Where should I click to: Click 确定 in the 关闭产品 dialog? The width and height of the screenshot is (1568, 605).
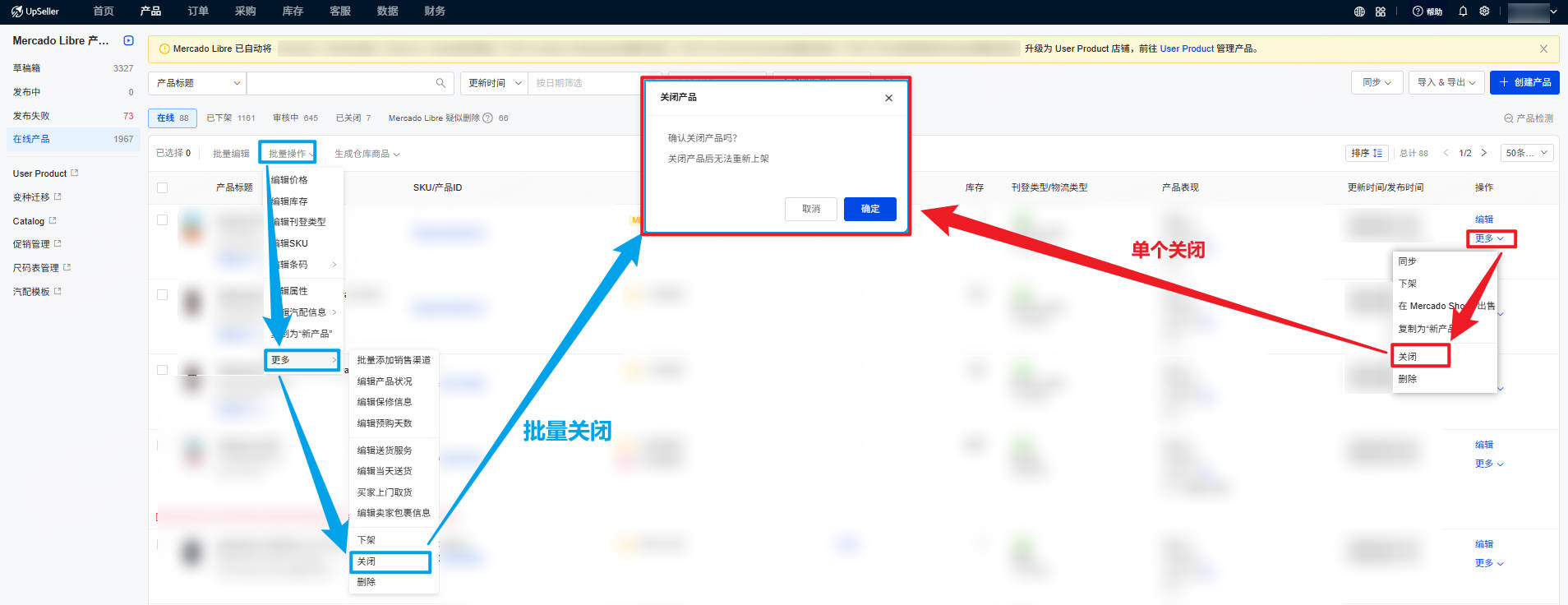pyautogui.click(x=870, y=209)
